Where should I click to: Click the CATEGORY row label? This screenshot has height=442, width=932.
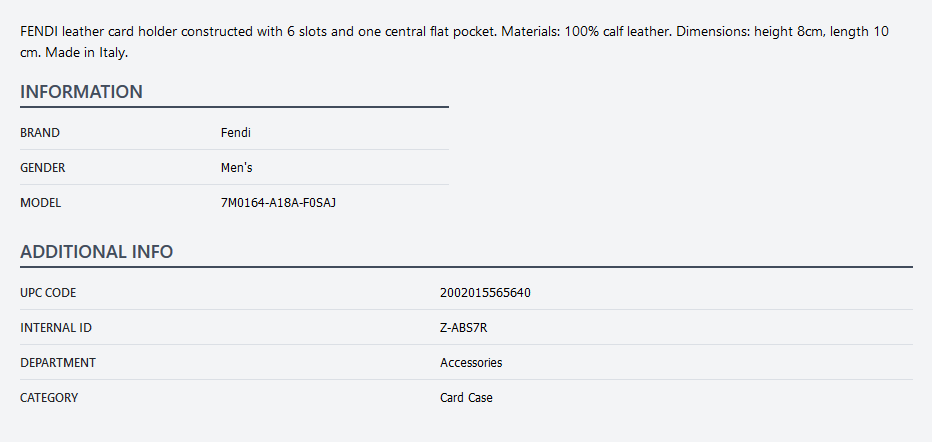pyautogui.click(x=49, y=398)
